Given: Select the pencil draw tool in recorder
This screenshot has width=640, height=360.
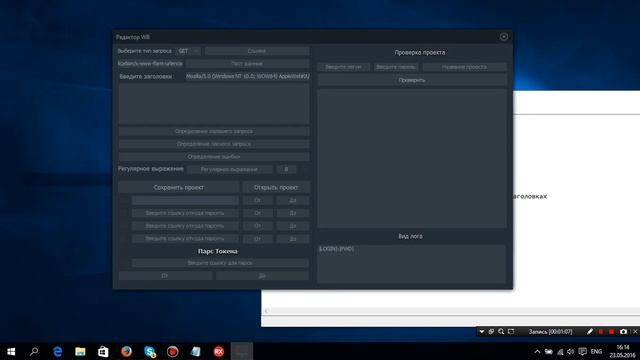Looking at the screenshot, I should pyautogui.click(x=589, y=332).
